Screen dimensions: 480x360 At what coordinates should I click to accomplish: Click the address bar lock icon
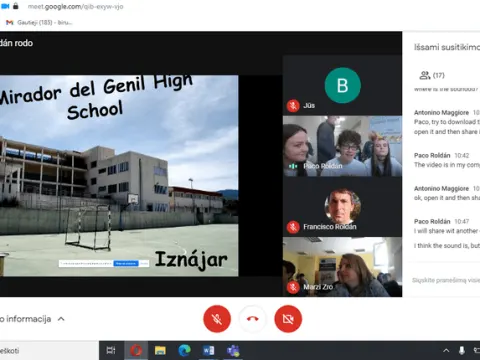[16, 6]
